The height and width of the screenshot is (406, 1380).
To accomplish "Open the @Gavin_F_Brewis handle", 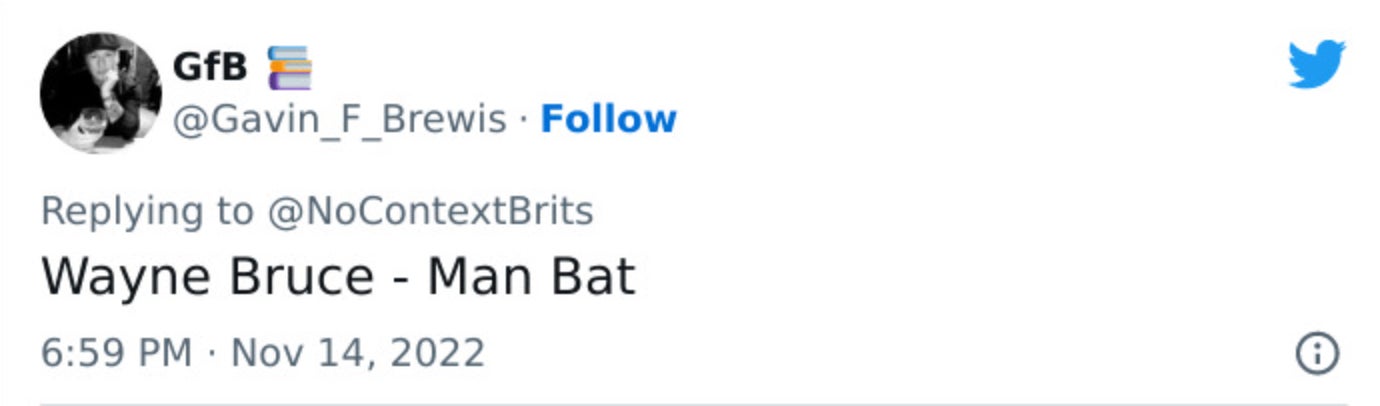I will (x=340, y=120).
